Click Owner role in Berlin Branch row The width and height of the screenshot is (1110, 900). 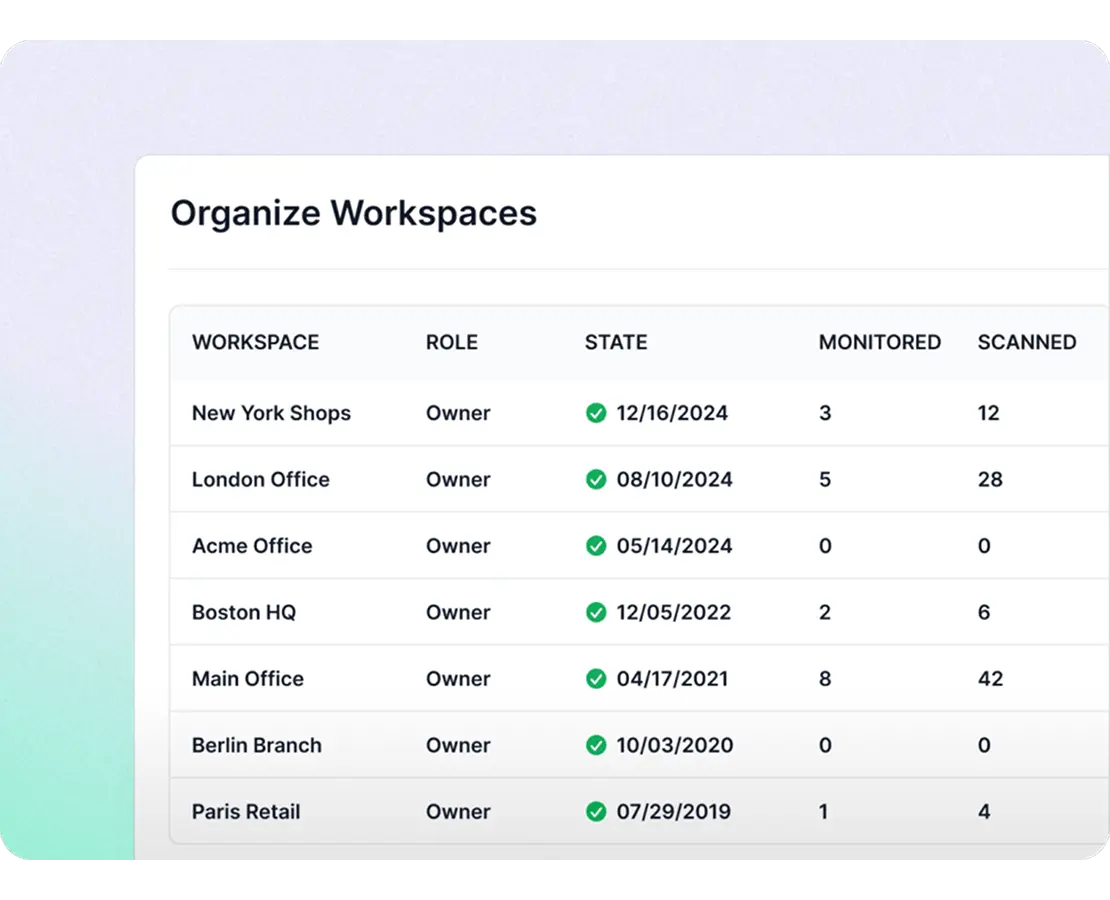coord(458,746)
